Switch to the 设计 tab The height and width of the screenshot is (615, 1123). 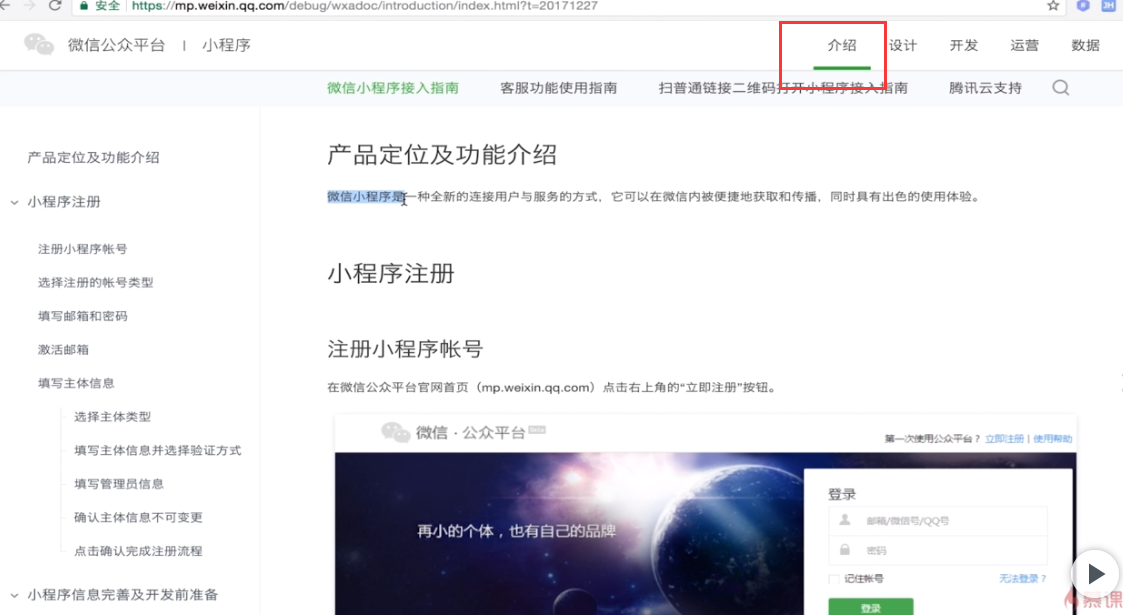click(902, 45)
